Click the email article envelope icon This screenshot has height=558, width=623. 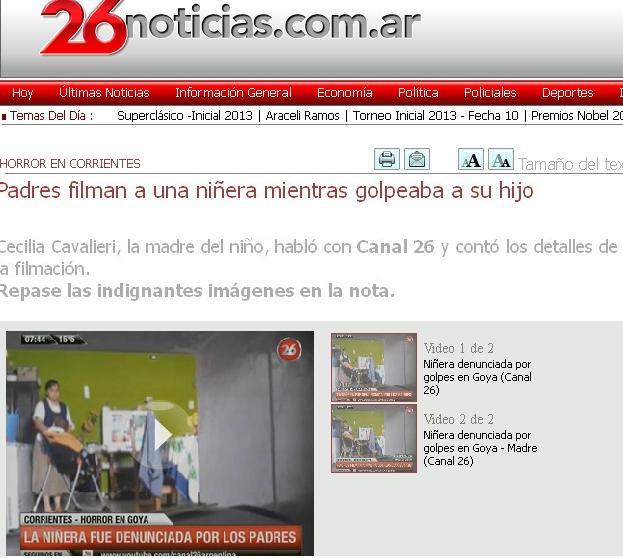(417, 159)
